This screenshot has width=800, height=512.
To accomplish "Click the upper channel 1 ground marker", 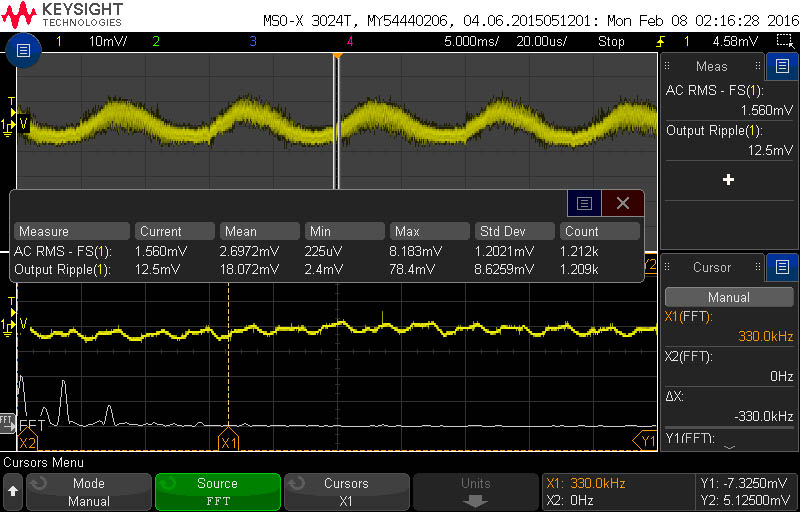I will 7,125.
